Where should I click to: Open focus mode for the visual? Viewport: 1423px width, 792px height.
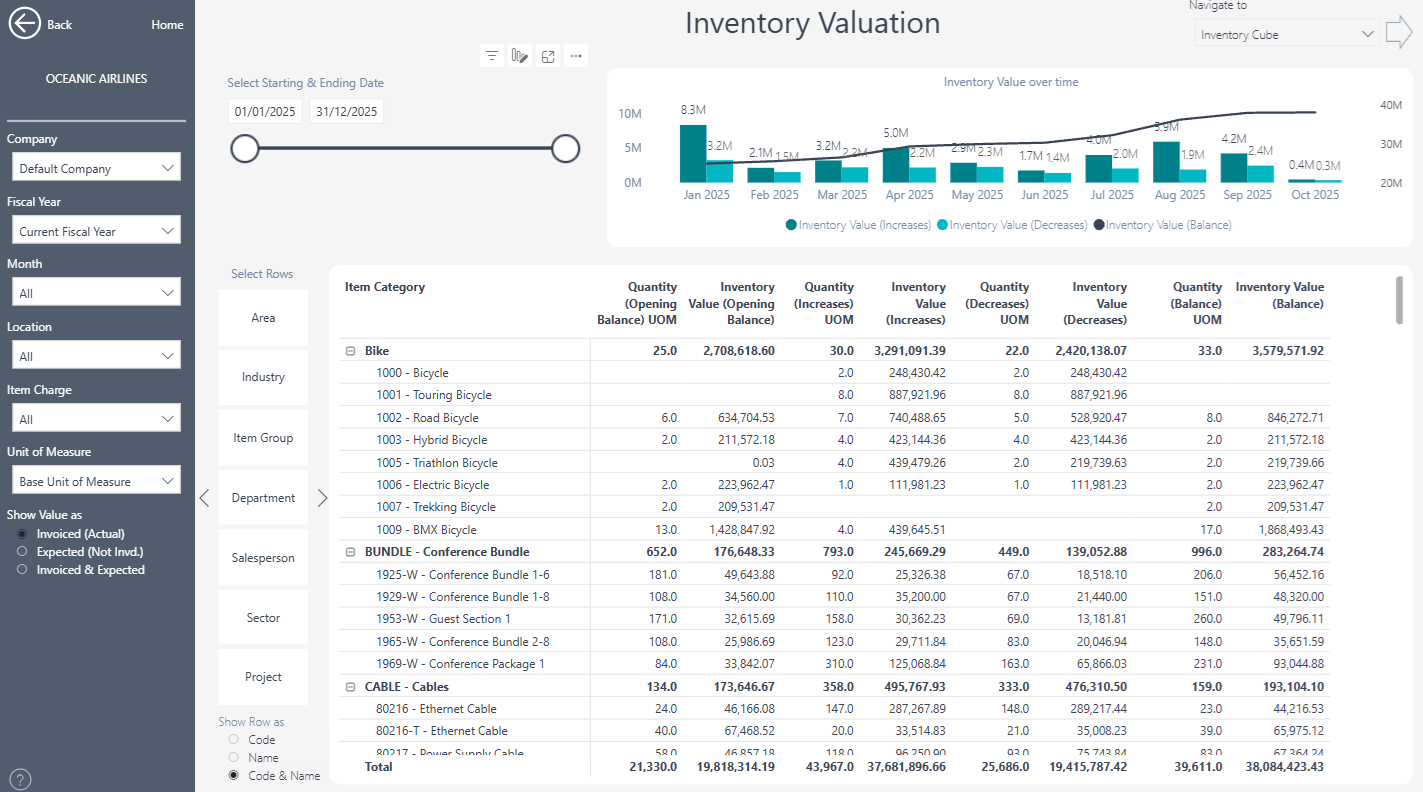[548, 56]
